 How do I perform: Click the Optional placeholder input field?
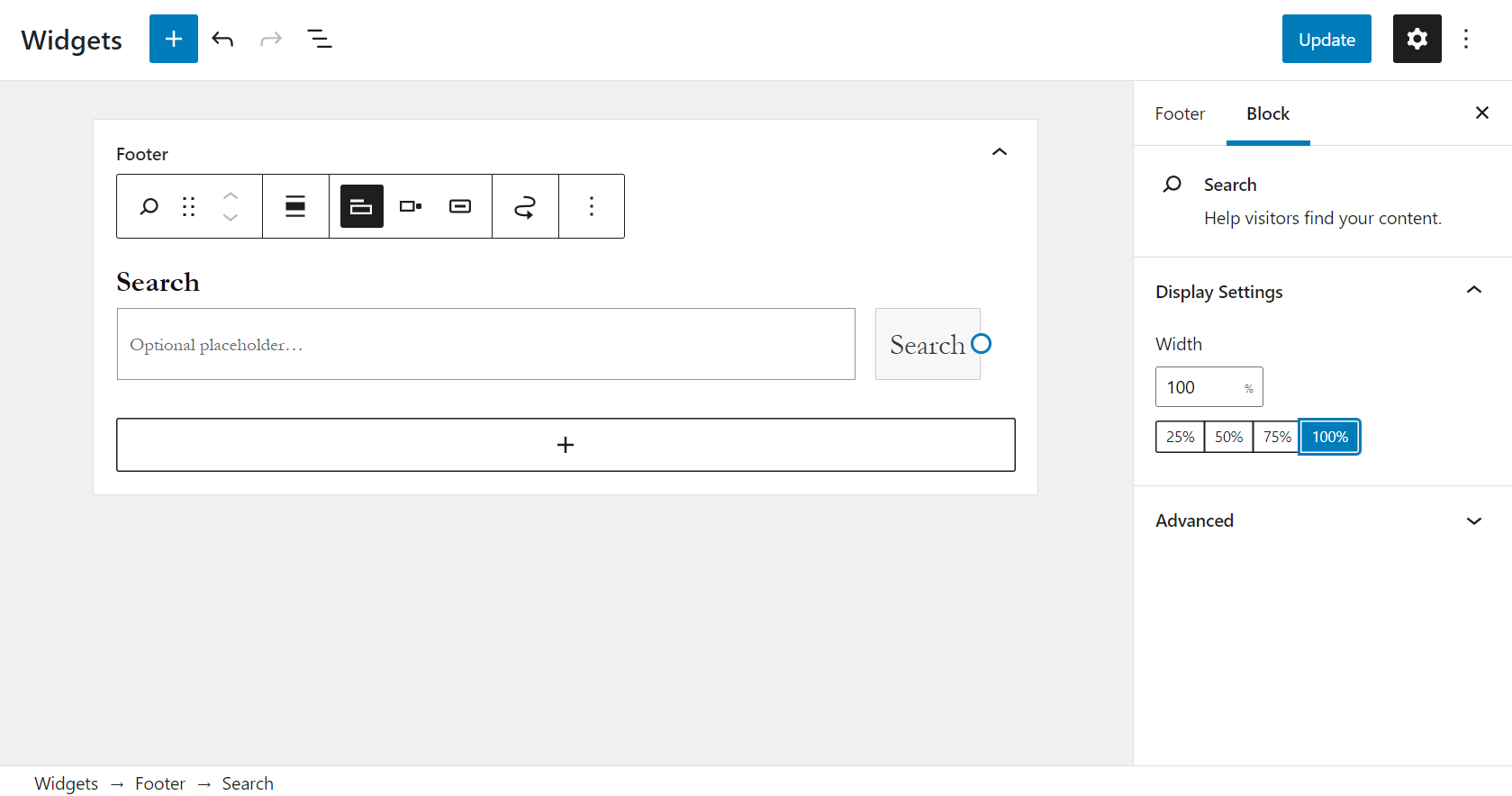pos(485,344)
